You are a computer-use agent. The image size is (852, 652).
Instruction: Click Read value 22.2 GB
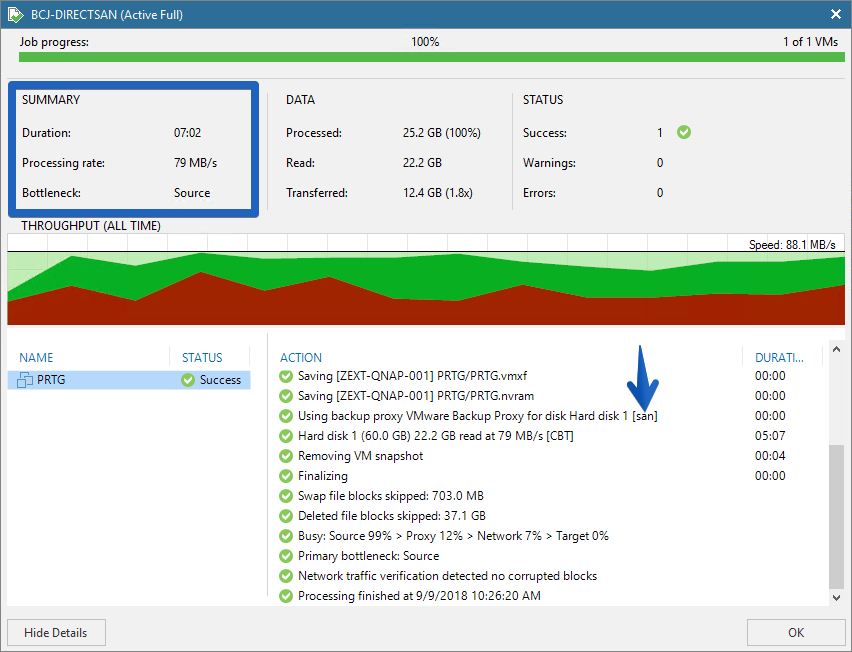422,163
